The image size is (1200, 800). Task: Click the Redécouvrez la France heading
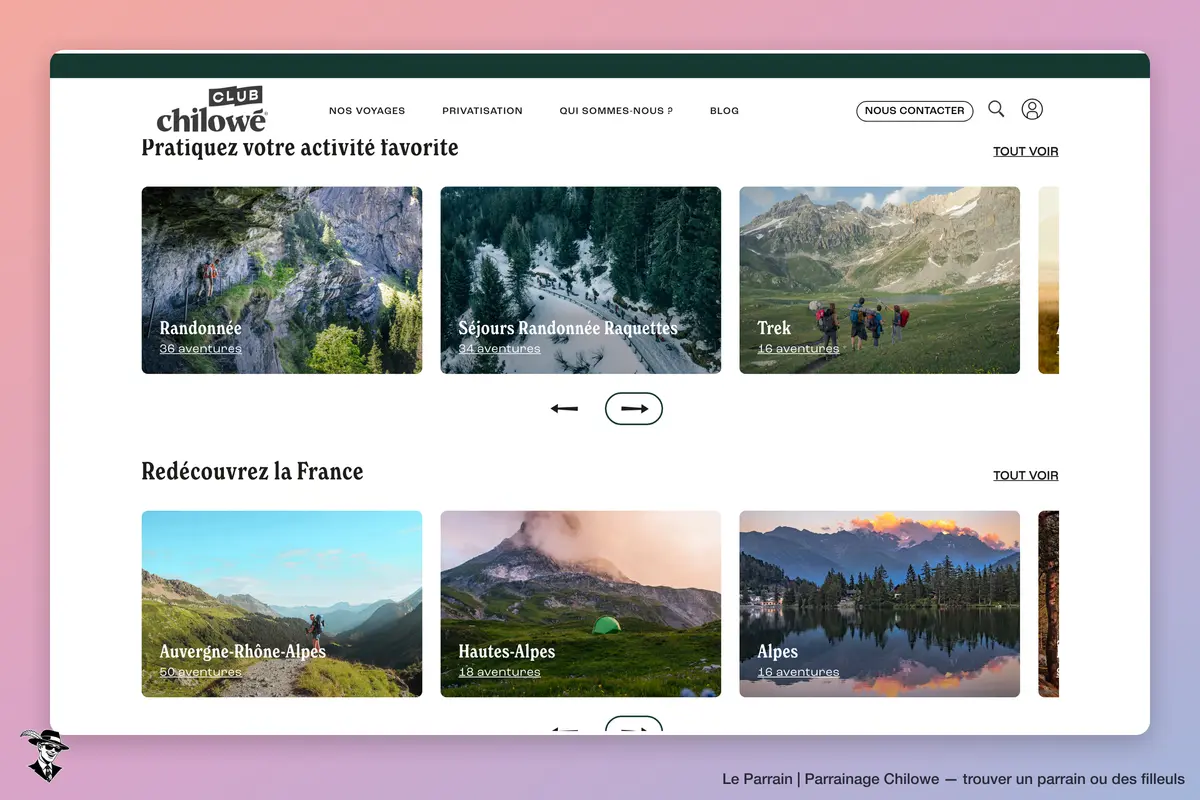[252, 471]
